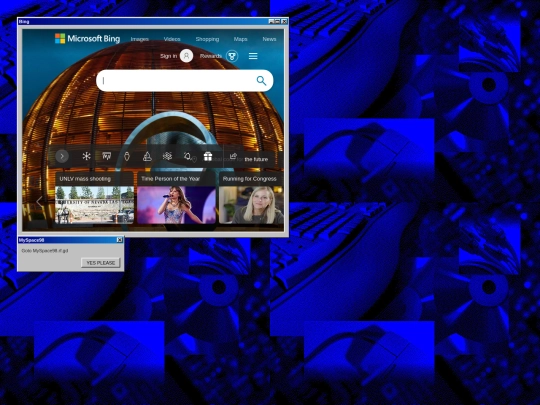Open the Shopping tab on Bing
The height and width of the screenshot is (405, 540).
click(207, 39)
